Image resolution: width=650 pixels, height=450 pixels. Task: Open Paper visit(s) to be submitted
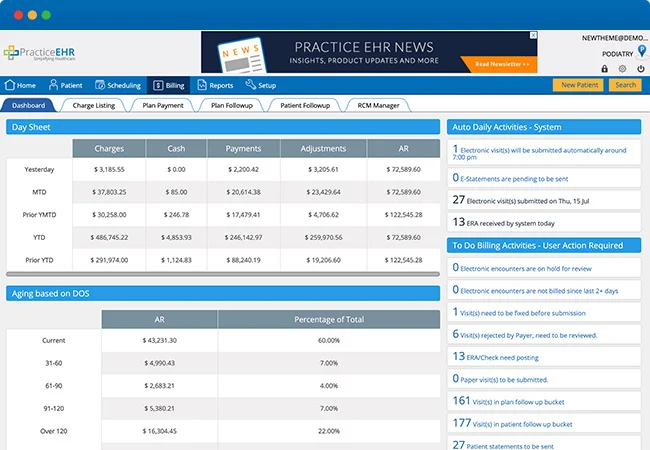point(544,379)
